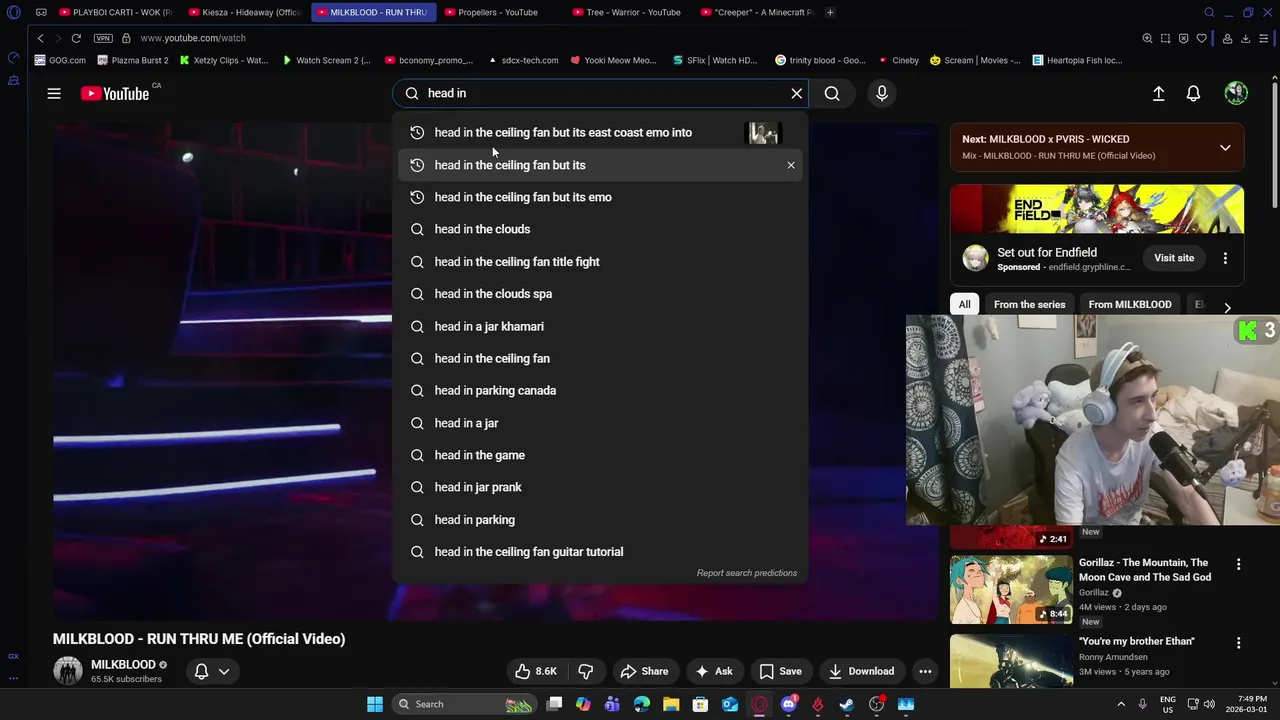Switch to the Kiesza - Hideaway tab

click(x=244, y=12)
